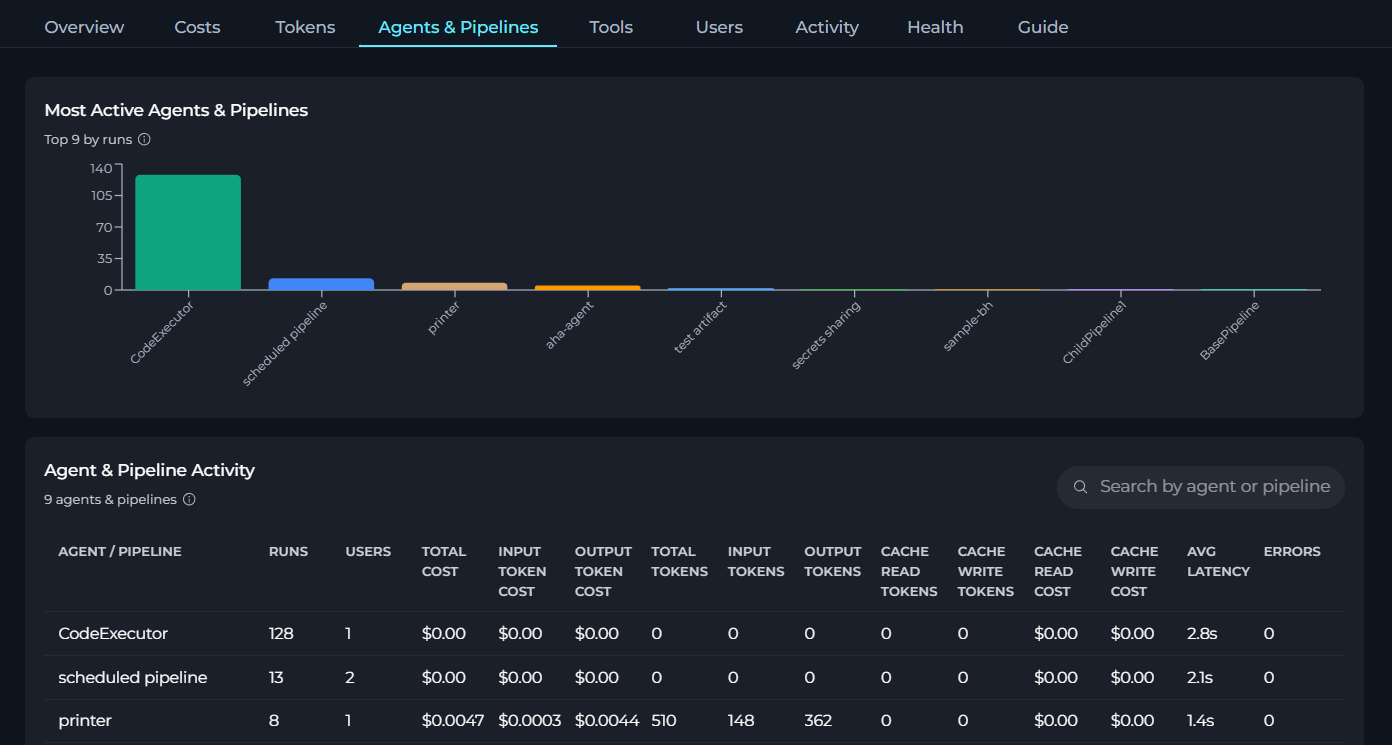
Task: Click search magnifier icon in search box
Action: tap(1080, 487)
